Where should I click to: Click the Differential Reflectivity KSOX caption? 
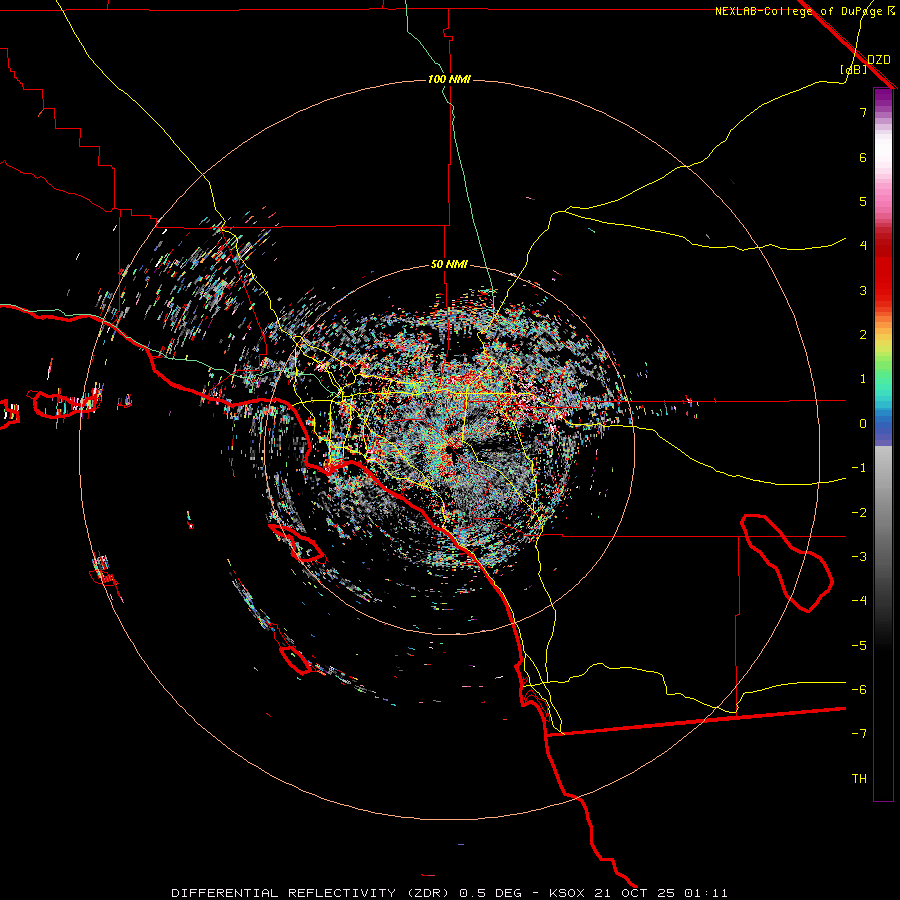coord(449,893)
